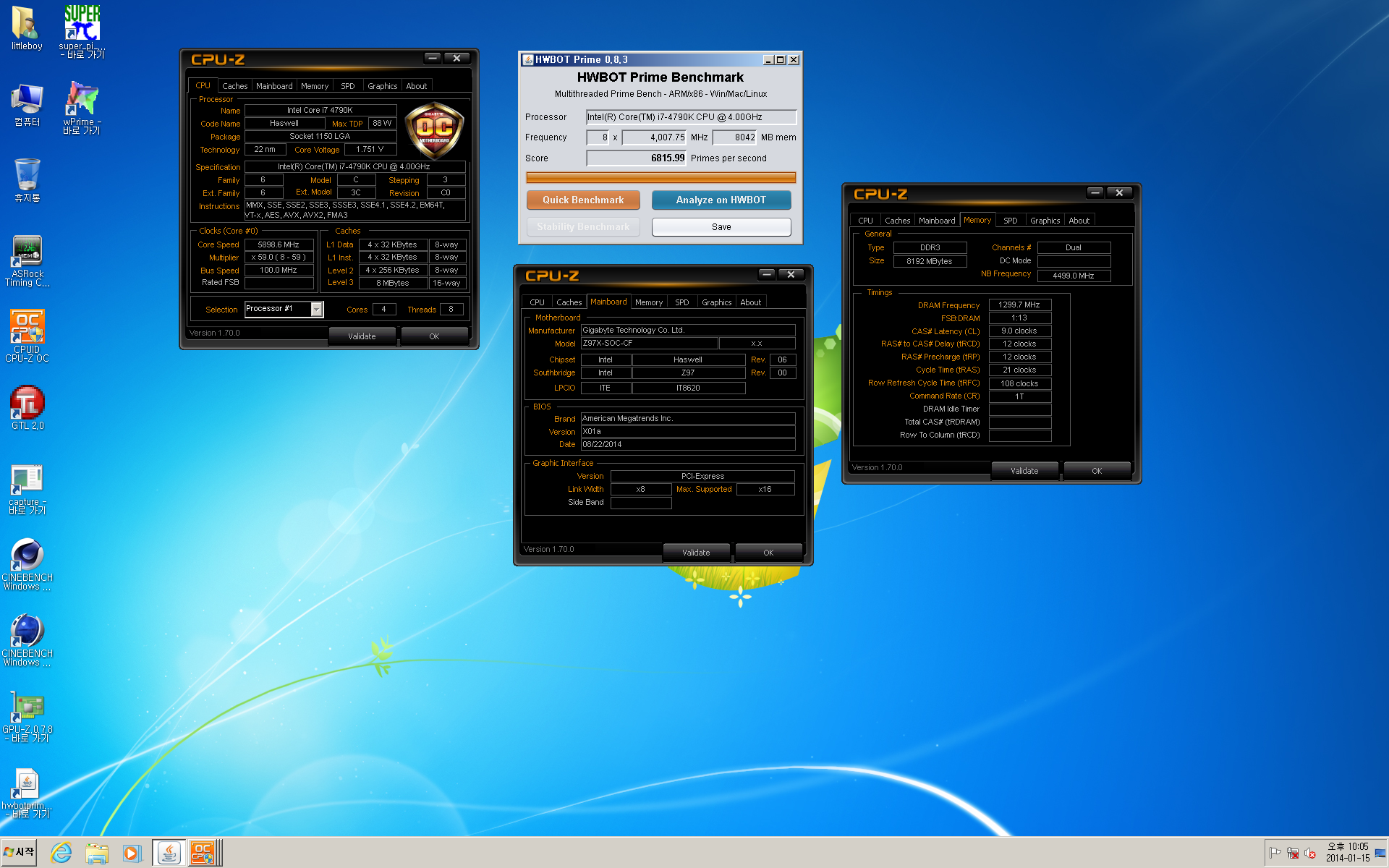The width and height of the screenshot is (1389, 868).
Task: Open CPU tab in CPU-Z Mainboard window
Action: [x=537, y=302]
